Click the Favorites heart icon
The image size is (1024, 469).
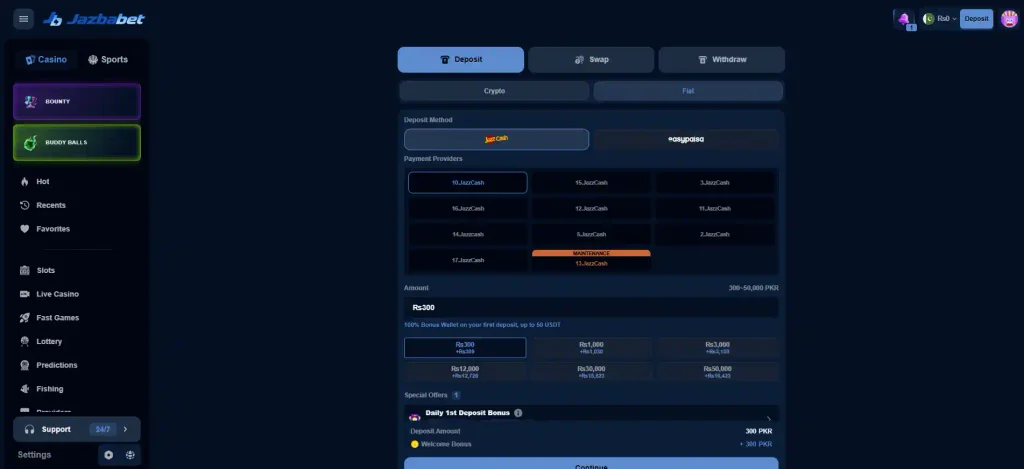coord(25,229)
